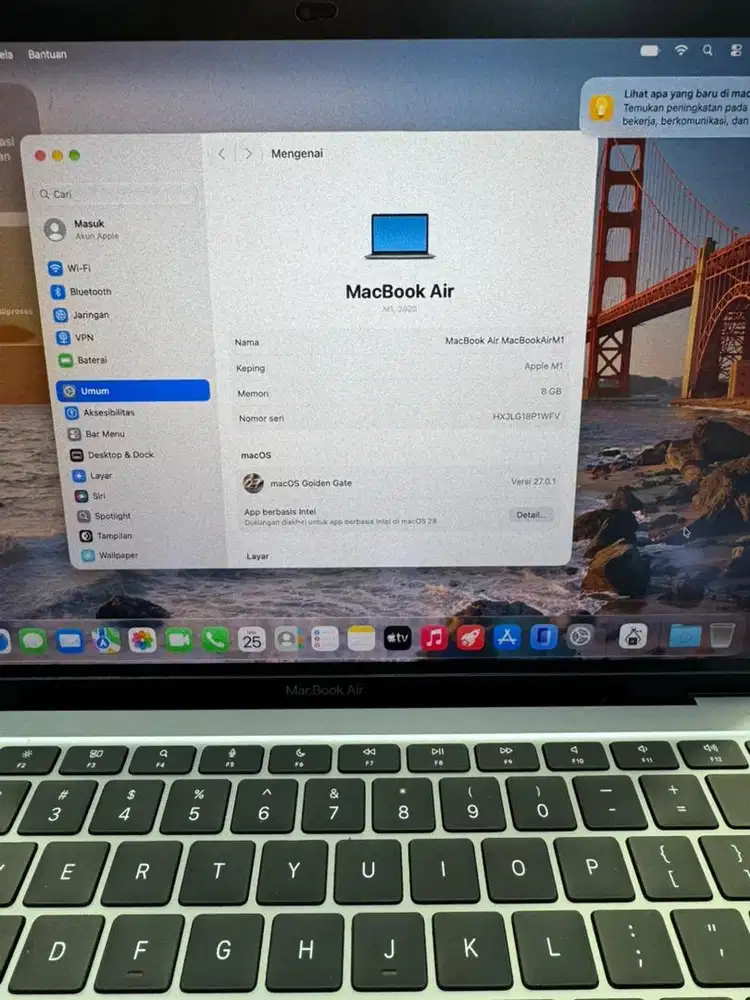Open Mail from the Dock

(70, 640)
